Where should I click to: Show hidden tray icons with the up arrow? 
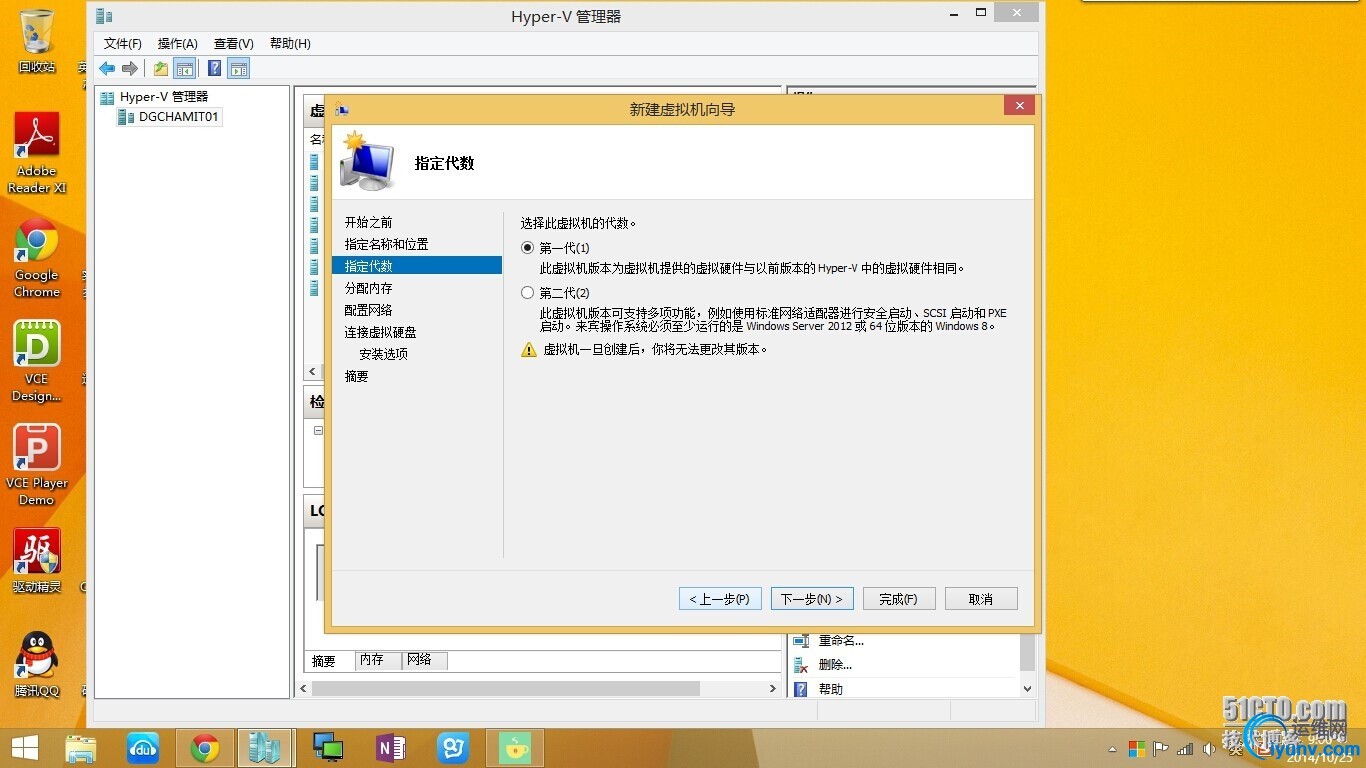(x=1113, y=749)
